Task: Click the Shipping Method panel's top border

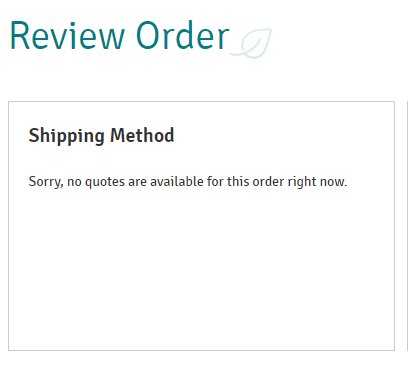Action: tap(201, 102)
